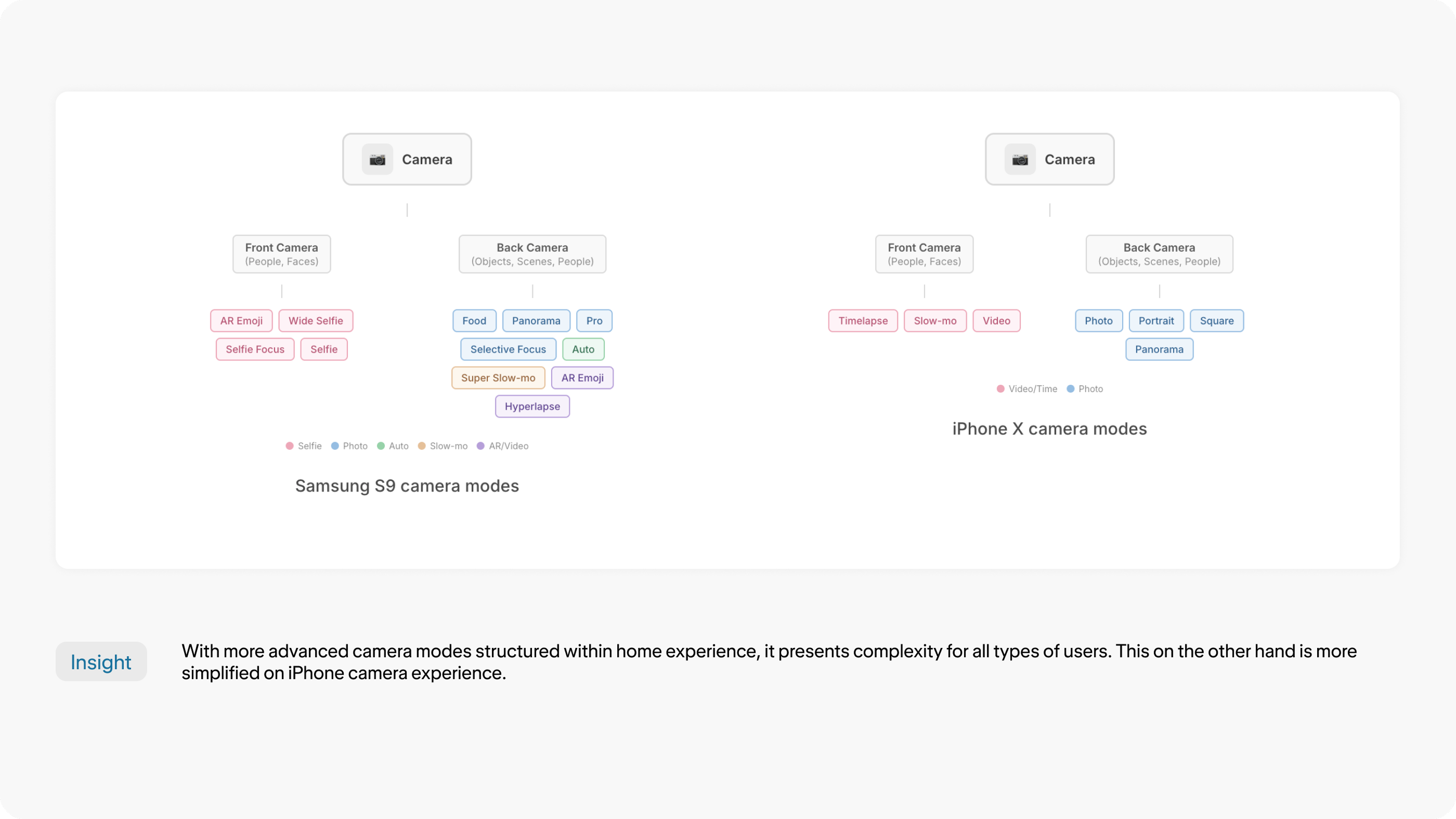Viewport: 1456px width, 819px height.
Task: Click the Selfie Focus mode tag
Action: coord(255,349)
